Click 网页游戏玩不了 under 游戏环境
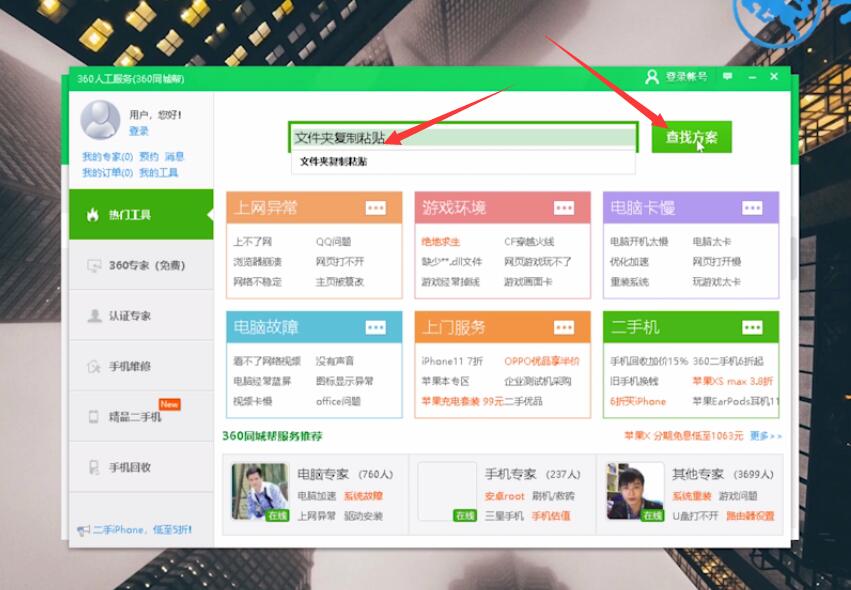The image size is (851, 590). 538,262
